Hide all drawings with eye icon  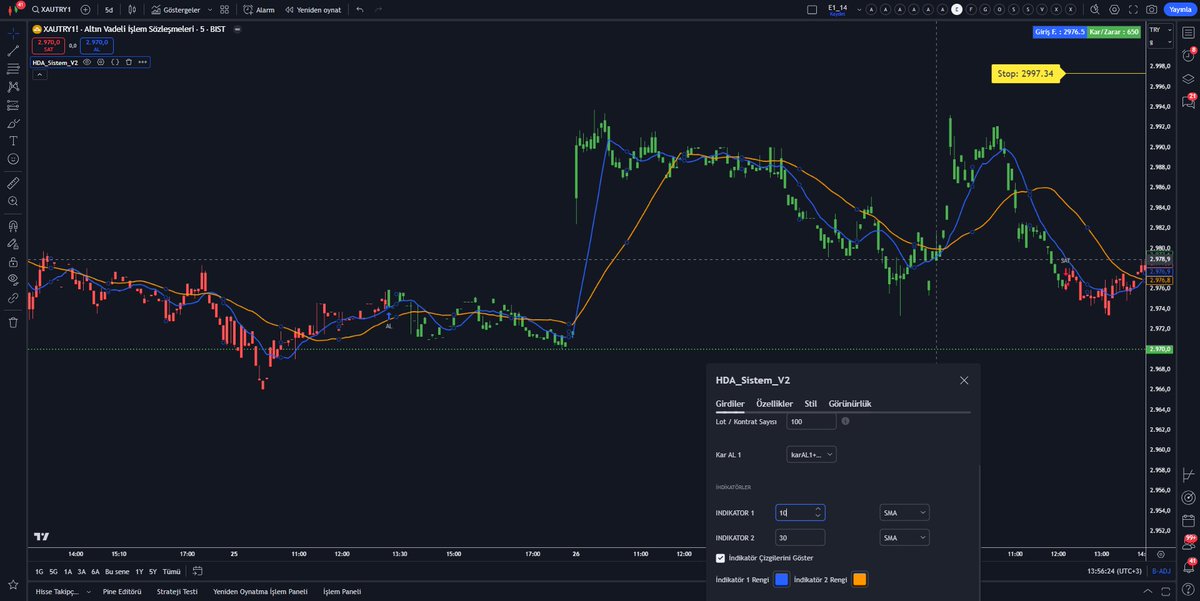13,279
